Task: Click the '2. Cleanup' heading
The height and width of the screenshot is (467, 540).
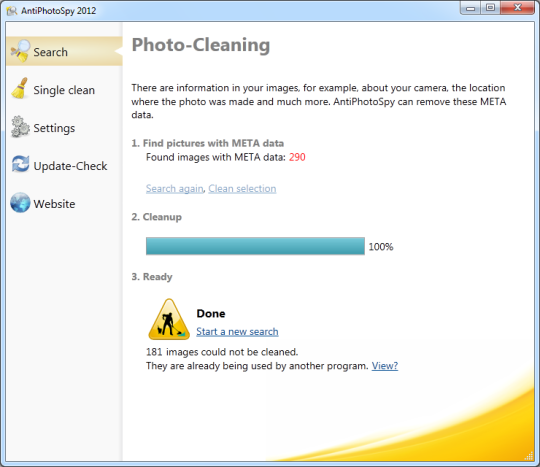Action: coord(156,217)
